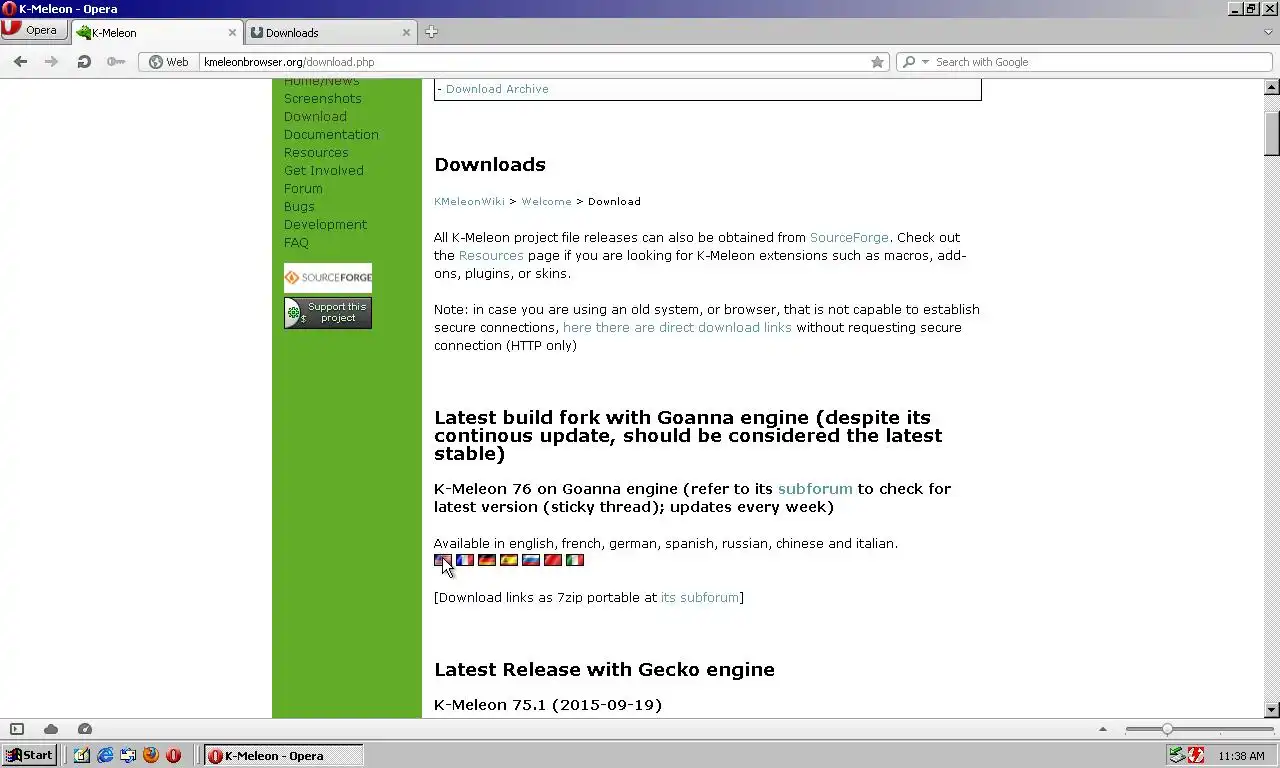Open the search engine selector dropdown

(x=915, y=62)
